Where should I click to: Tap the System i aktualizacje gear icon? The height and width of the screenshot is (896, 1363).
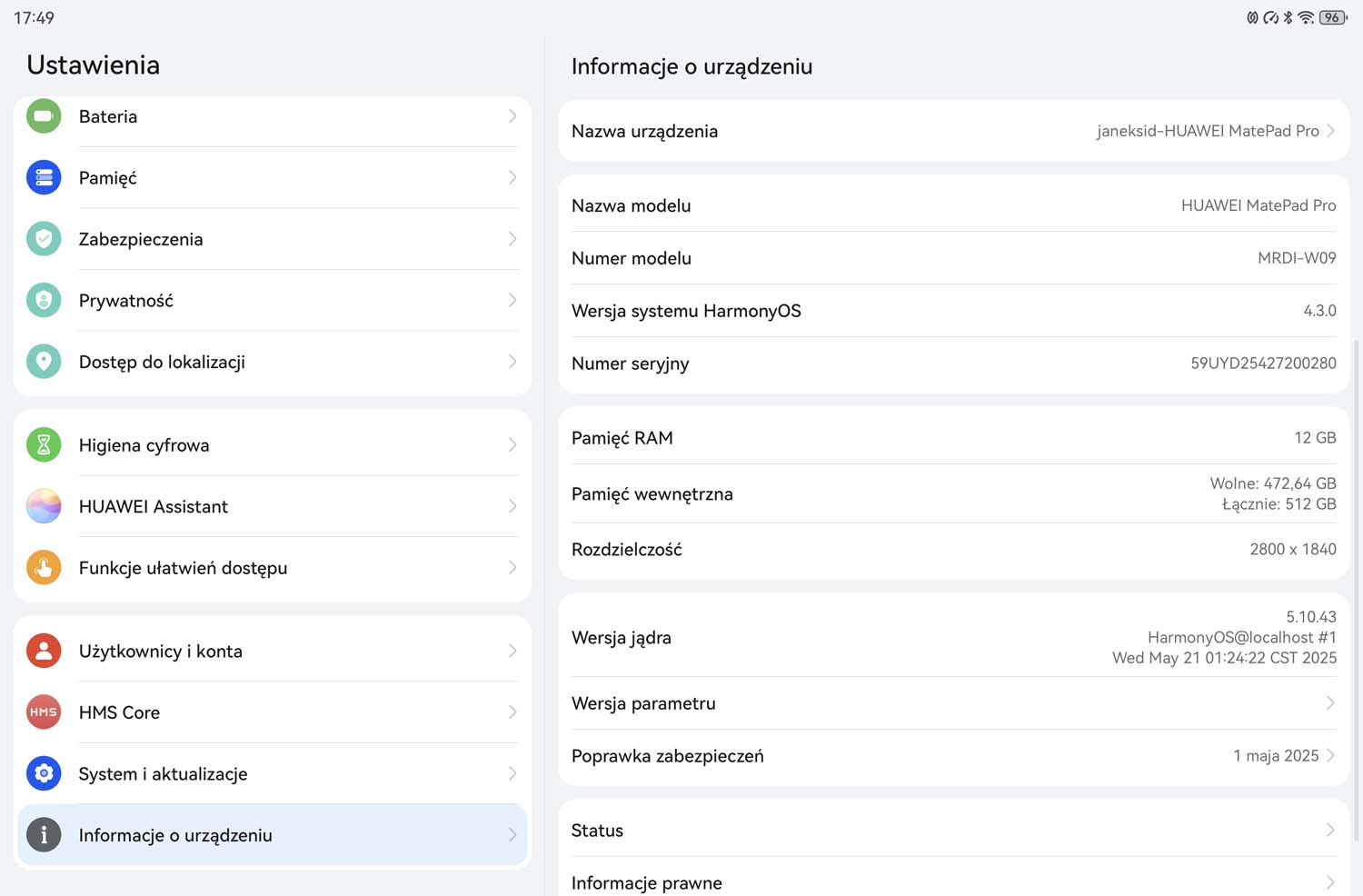click(44, 773)
